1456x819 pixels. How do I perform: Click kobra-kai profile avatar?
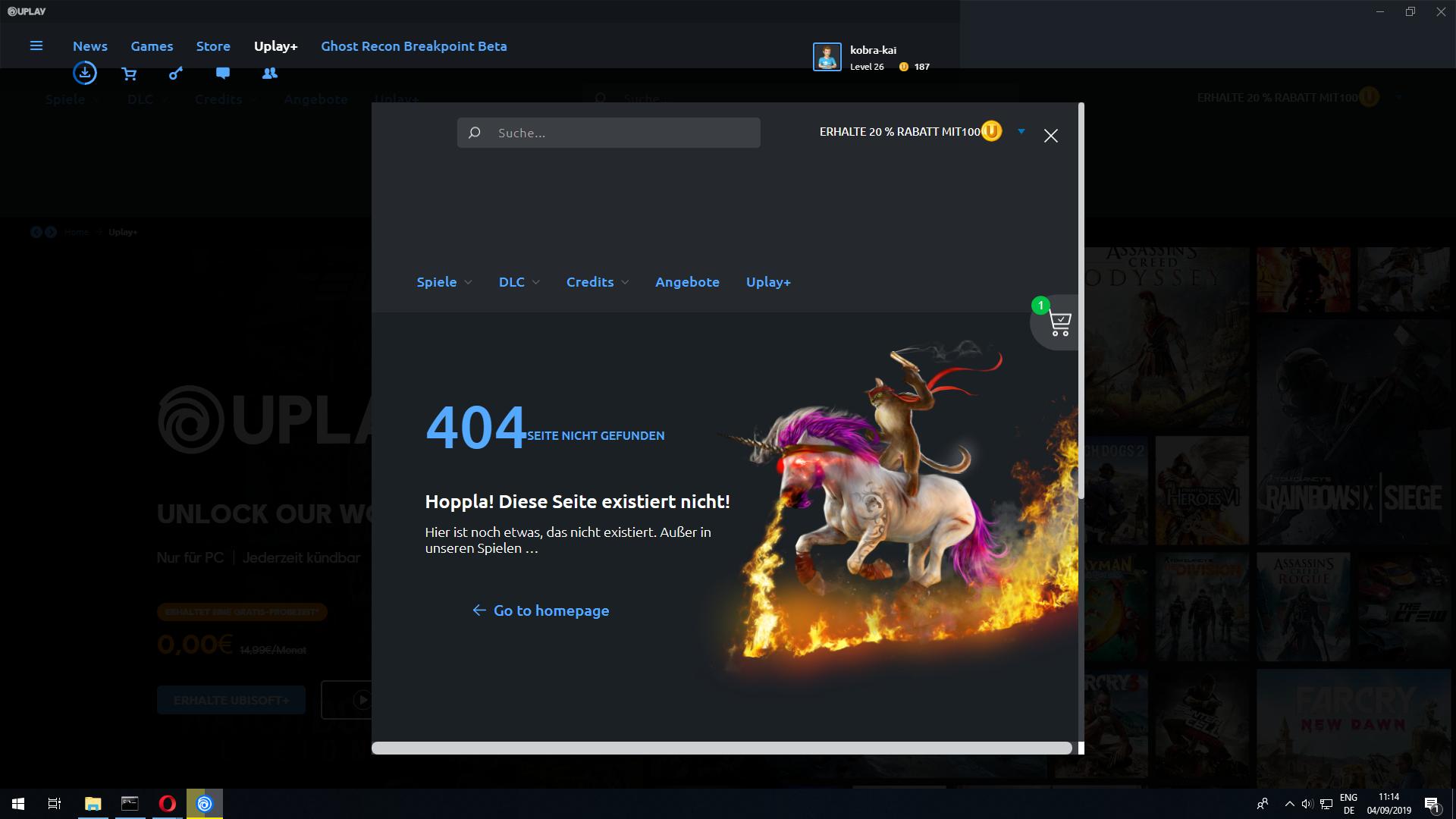(x=827, y=57)
